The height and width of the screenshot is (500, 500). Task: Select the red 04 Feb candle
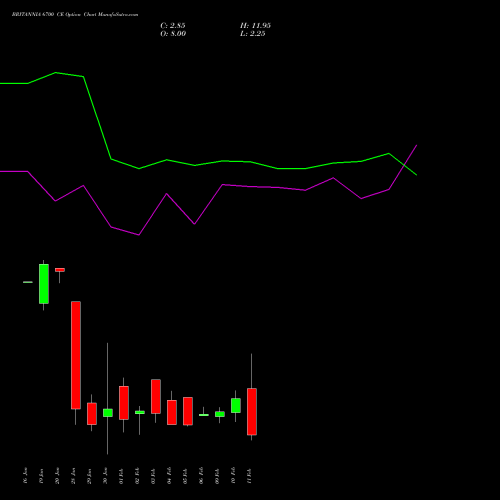[172, 412]
